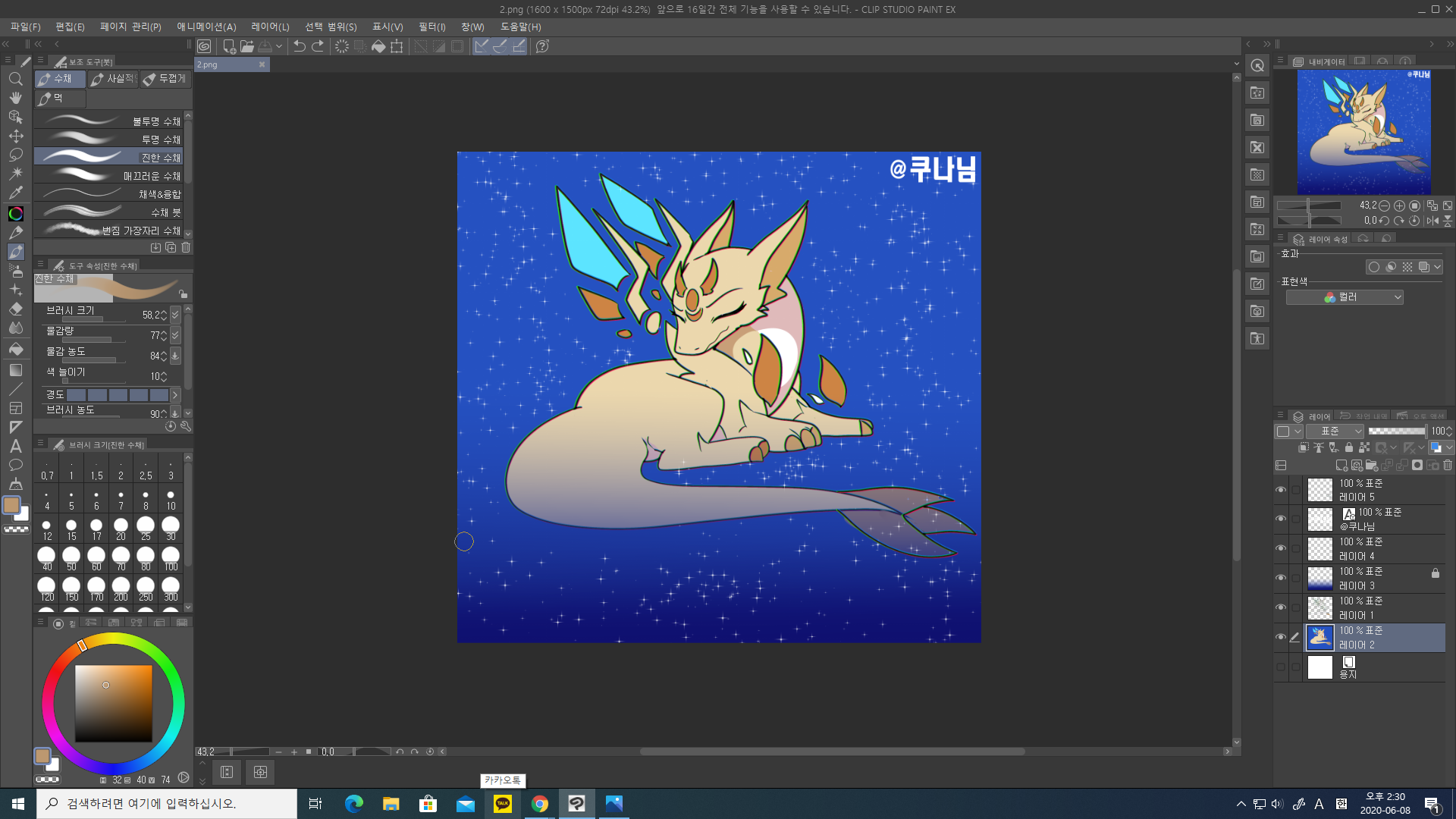This screenshot has height=819, width=1456.
Task: Select the Auto select magic wand tool
Action: pos(15,174)
